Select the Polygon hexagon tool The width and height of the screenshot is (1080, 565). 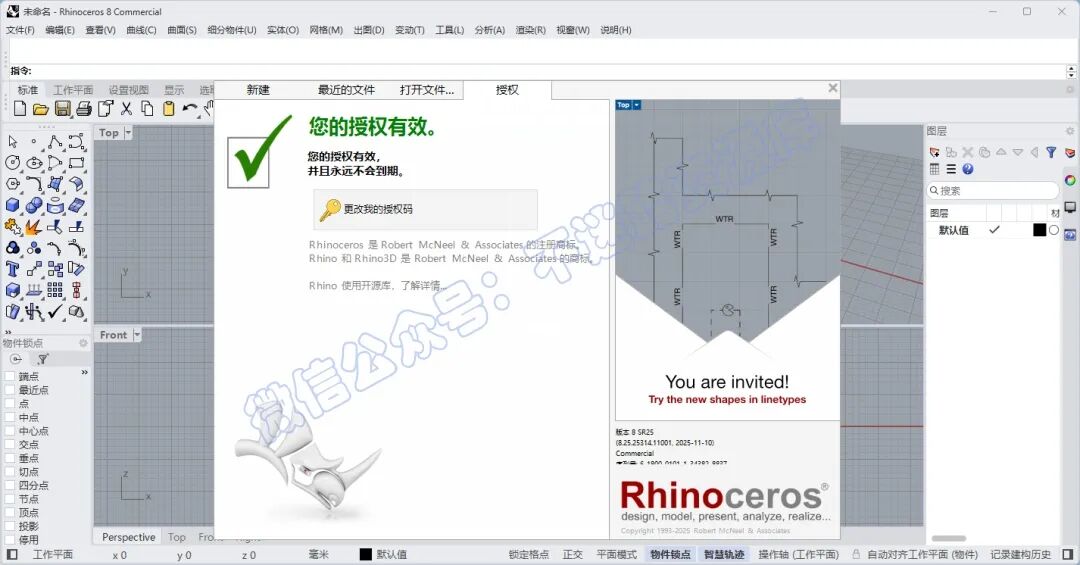[x=12, y=184]
